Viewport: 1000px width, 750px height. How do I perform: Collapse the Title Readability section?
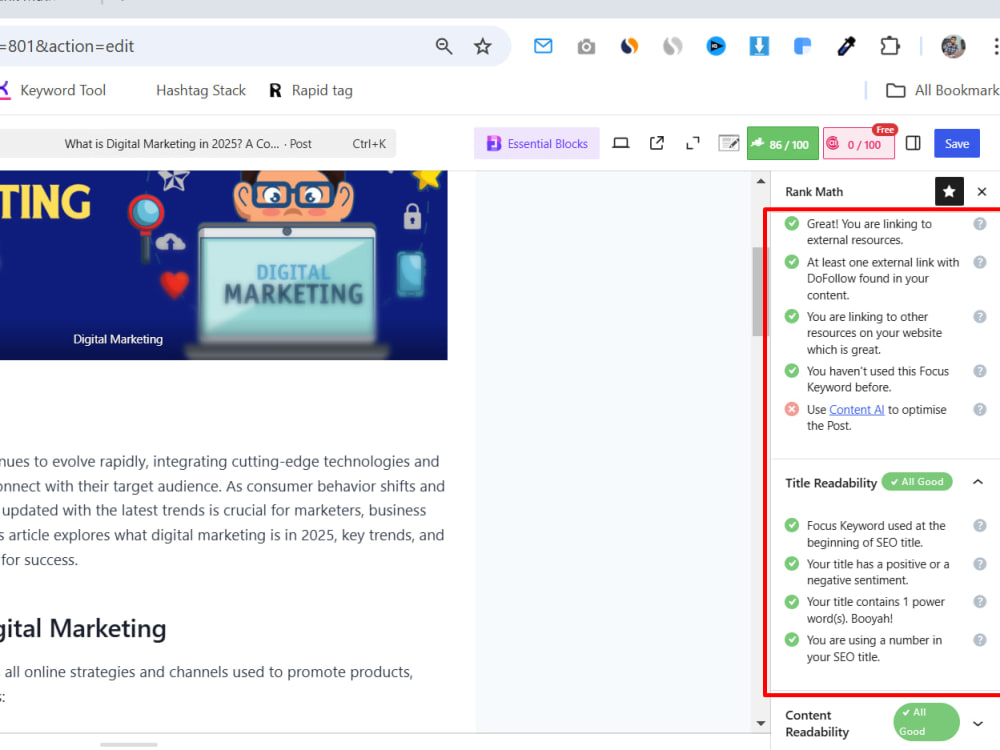pos(978,482)
